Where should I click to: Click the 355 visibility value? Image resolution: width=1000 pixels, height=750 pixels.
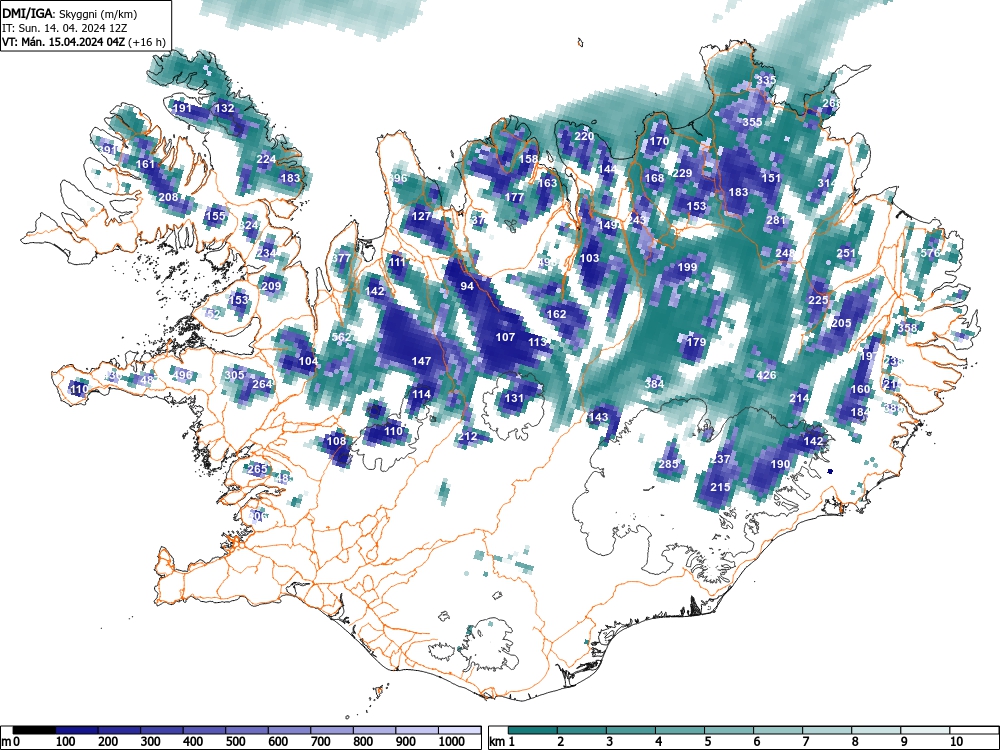[x=753, y=122]
